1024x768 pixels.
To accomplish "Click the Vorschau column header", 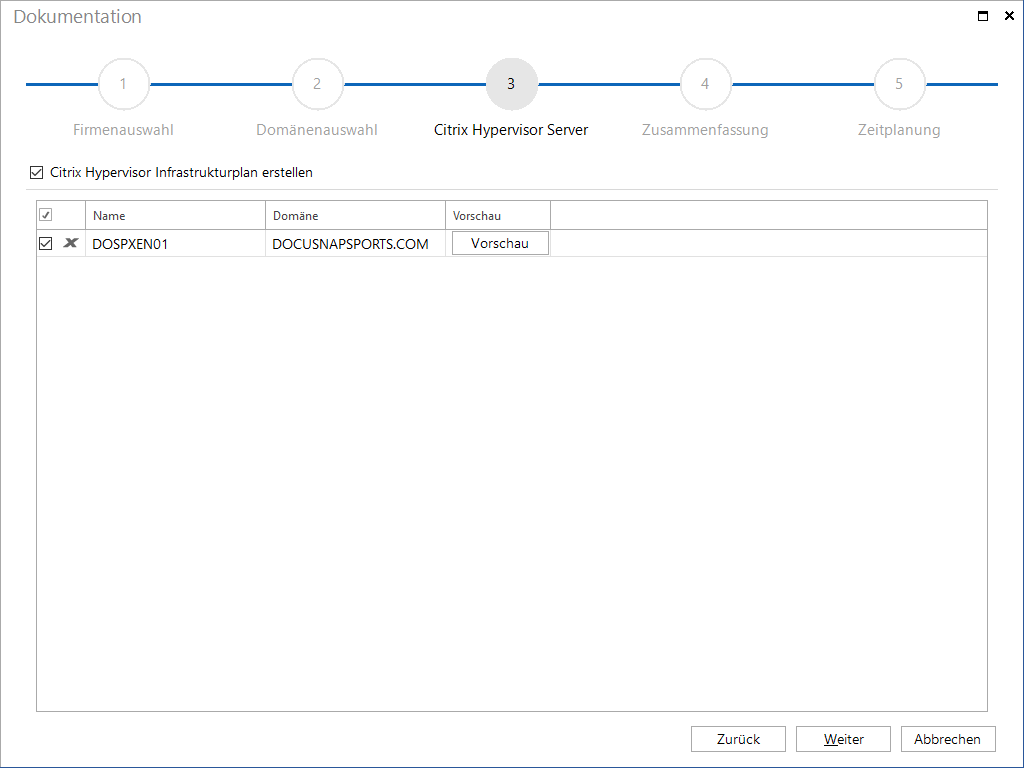I will (498, 215).
